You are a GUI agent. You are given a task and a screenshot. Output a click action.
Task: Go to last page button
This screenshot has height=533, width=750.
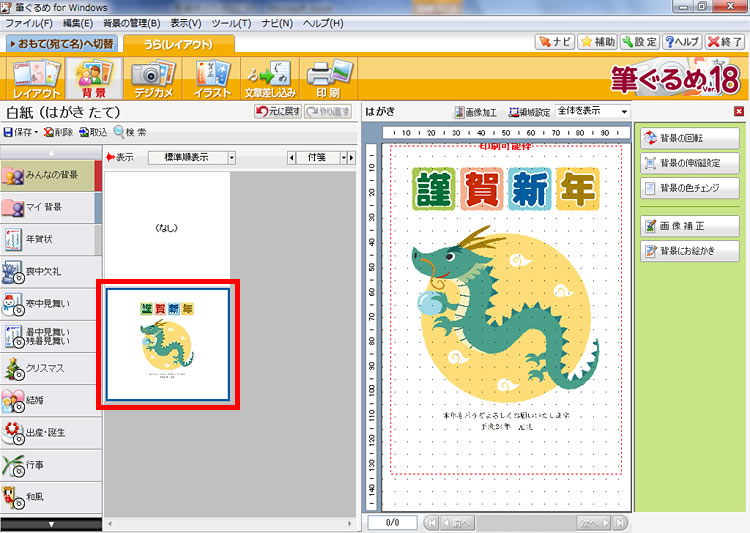click(619, 522)
